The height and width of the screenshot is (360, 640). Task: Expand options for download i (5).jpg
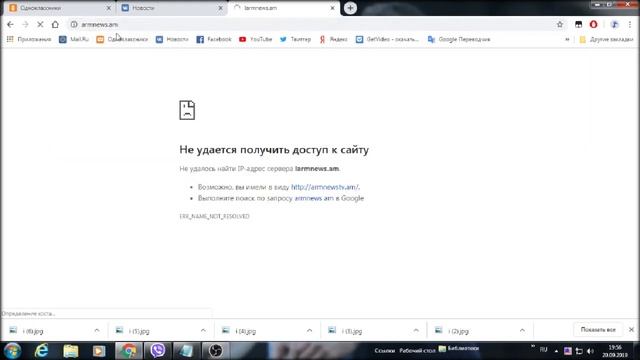tap(203, 331)
